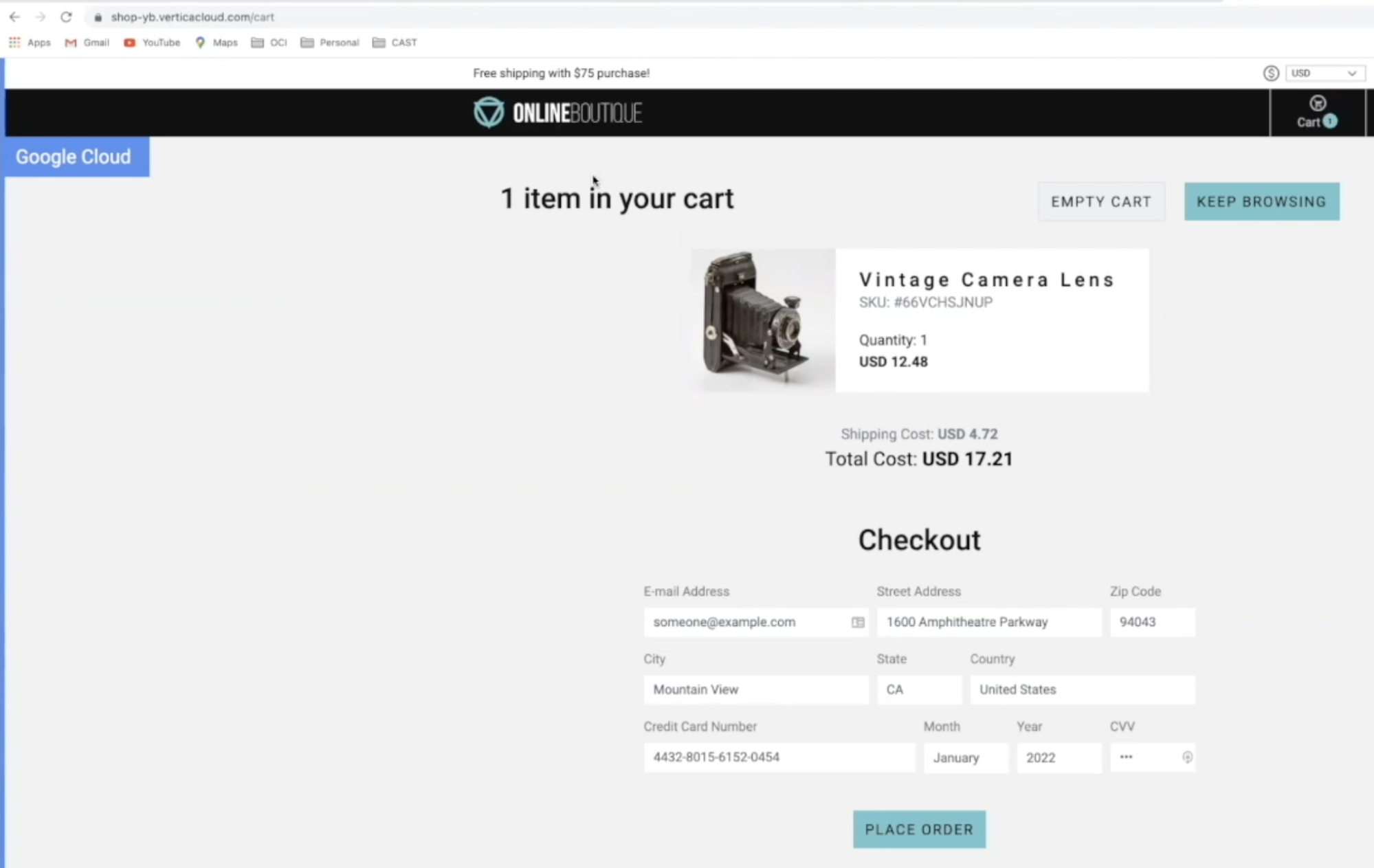The width and height of the screenshot is (1374, 868).
Task: Open the Month dropdown showing January
Action: 965,757
